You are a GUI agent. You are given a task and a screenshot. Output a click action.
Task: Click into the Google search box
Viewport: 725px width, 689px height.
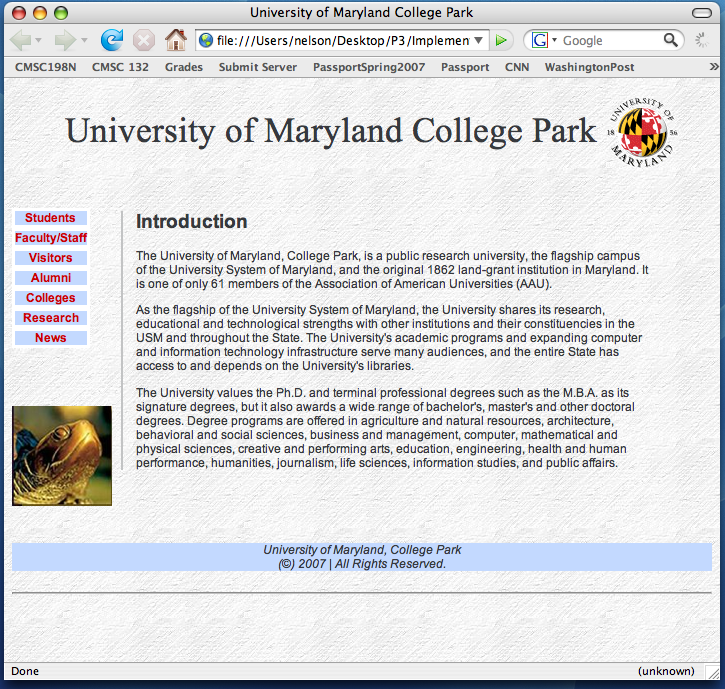pos(610,41)
